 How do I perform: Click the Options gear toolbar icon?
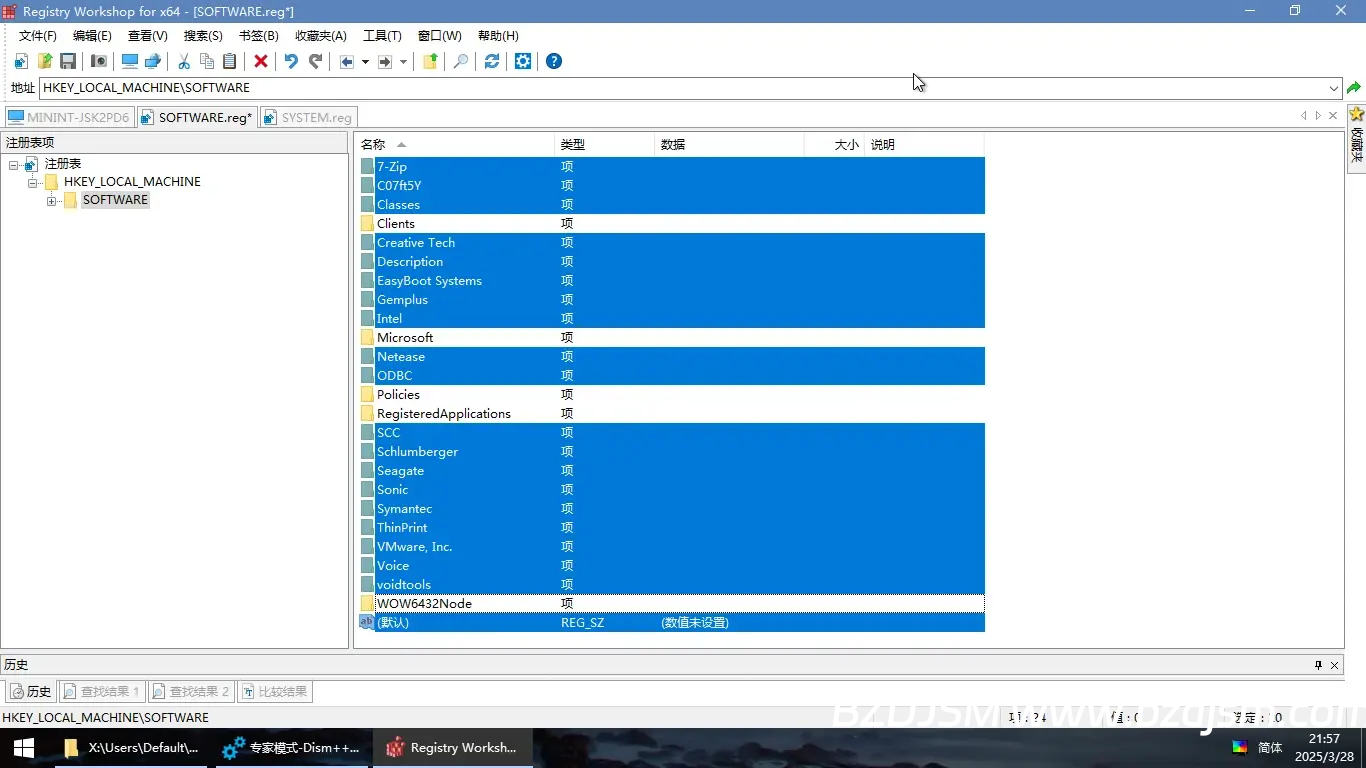(523, 61)
